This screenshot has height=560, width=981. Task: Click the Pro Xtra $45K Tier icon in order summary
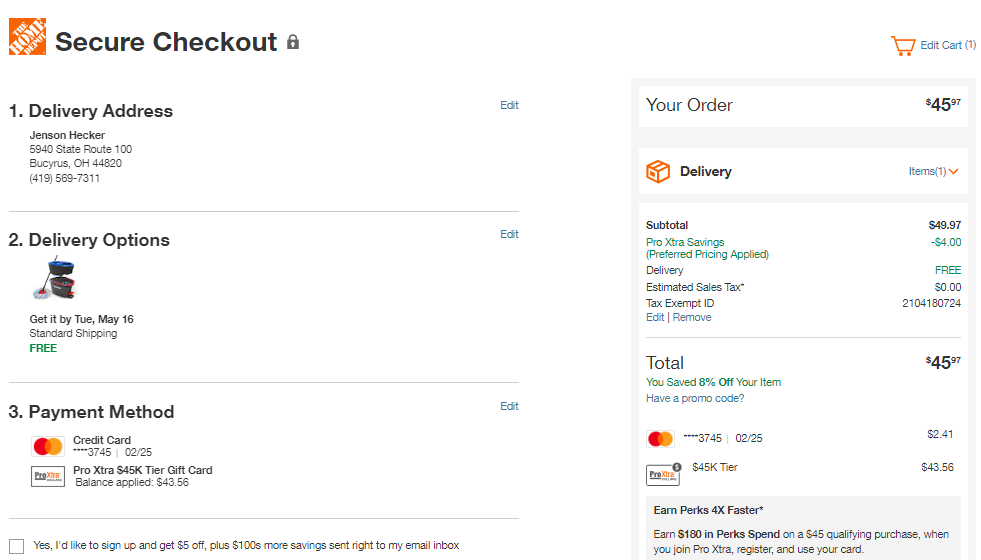[663, 474]
